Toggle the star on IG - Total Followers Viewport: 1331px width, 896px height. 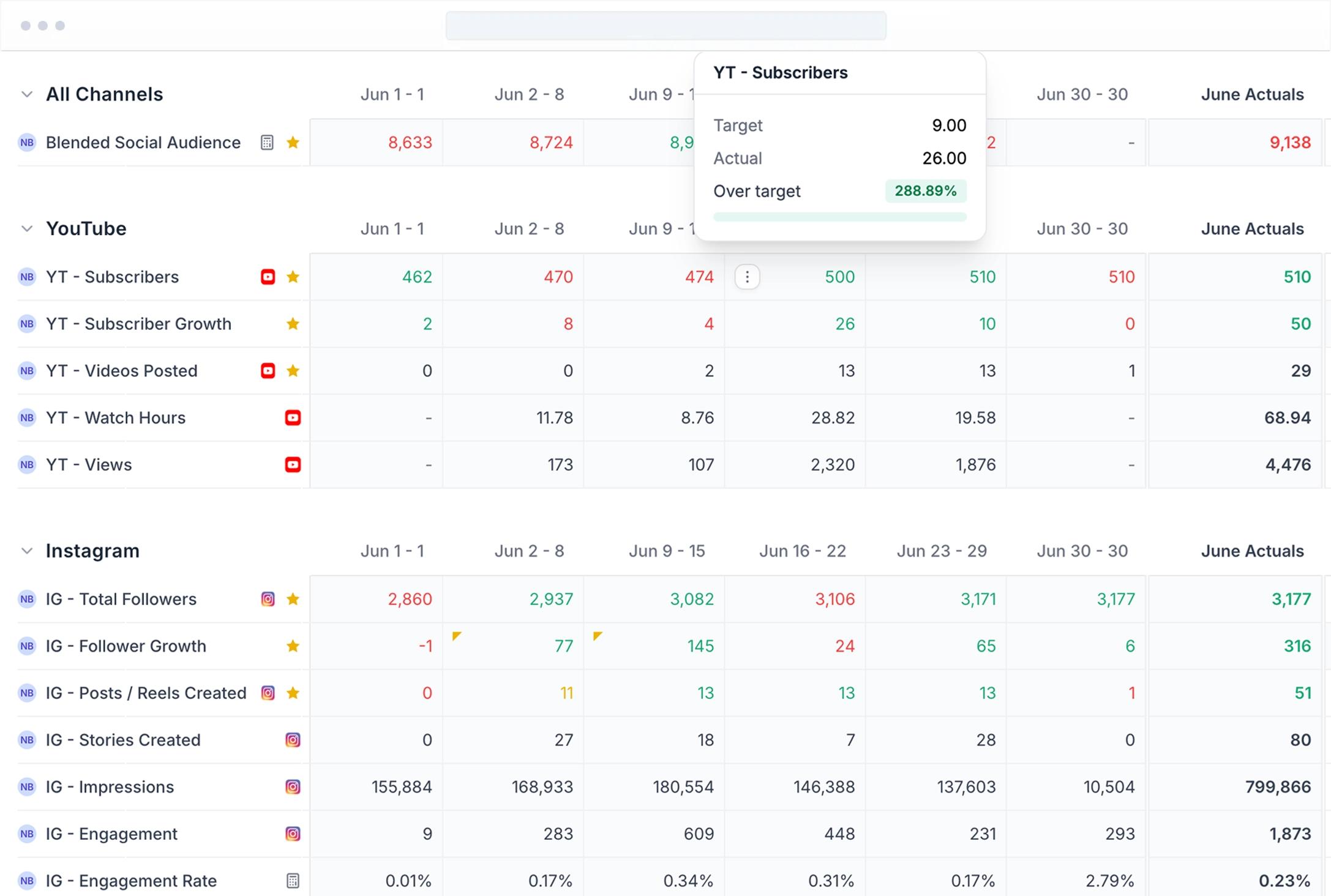[x=293, y=599]
